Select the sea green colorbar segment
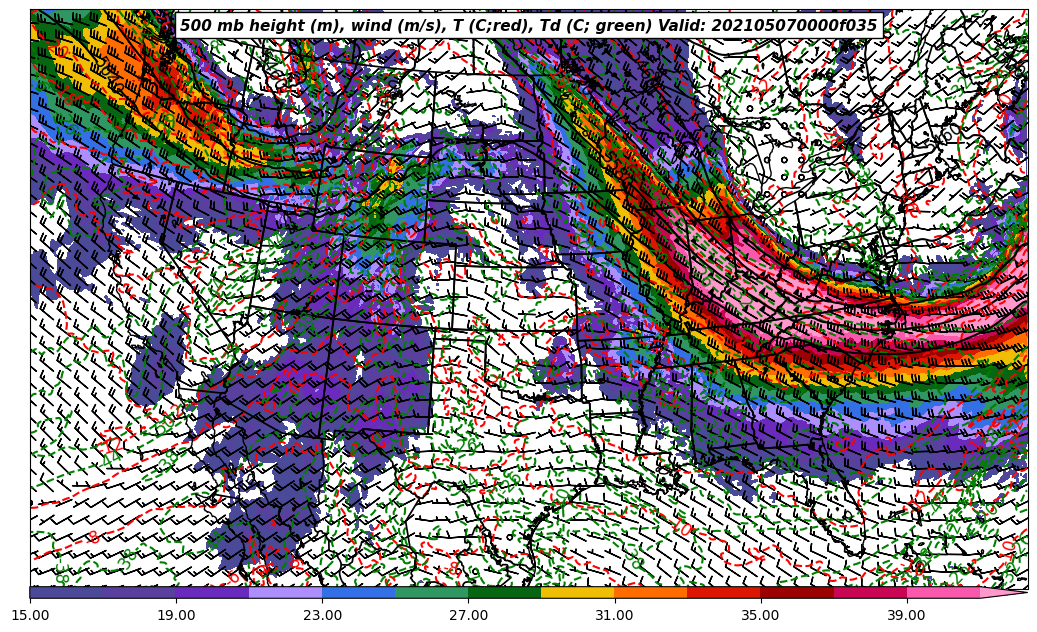Image resolution: width=1037 pixels, height=632 pixels. (431, 592)
